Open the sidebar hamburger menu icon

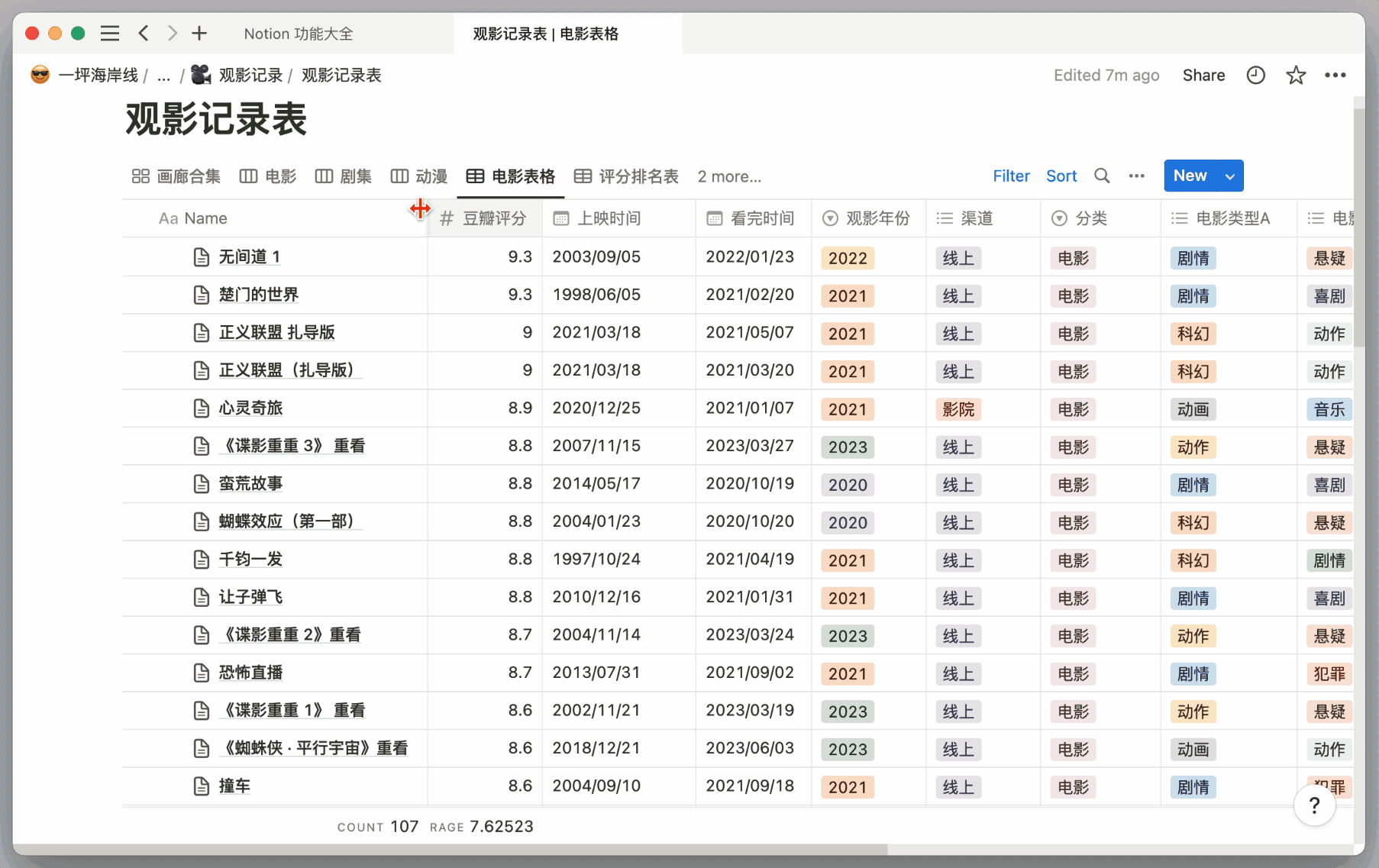110,33
